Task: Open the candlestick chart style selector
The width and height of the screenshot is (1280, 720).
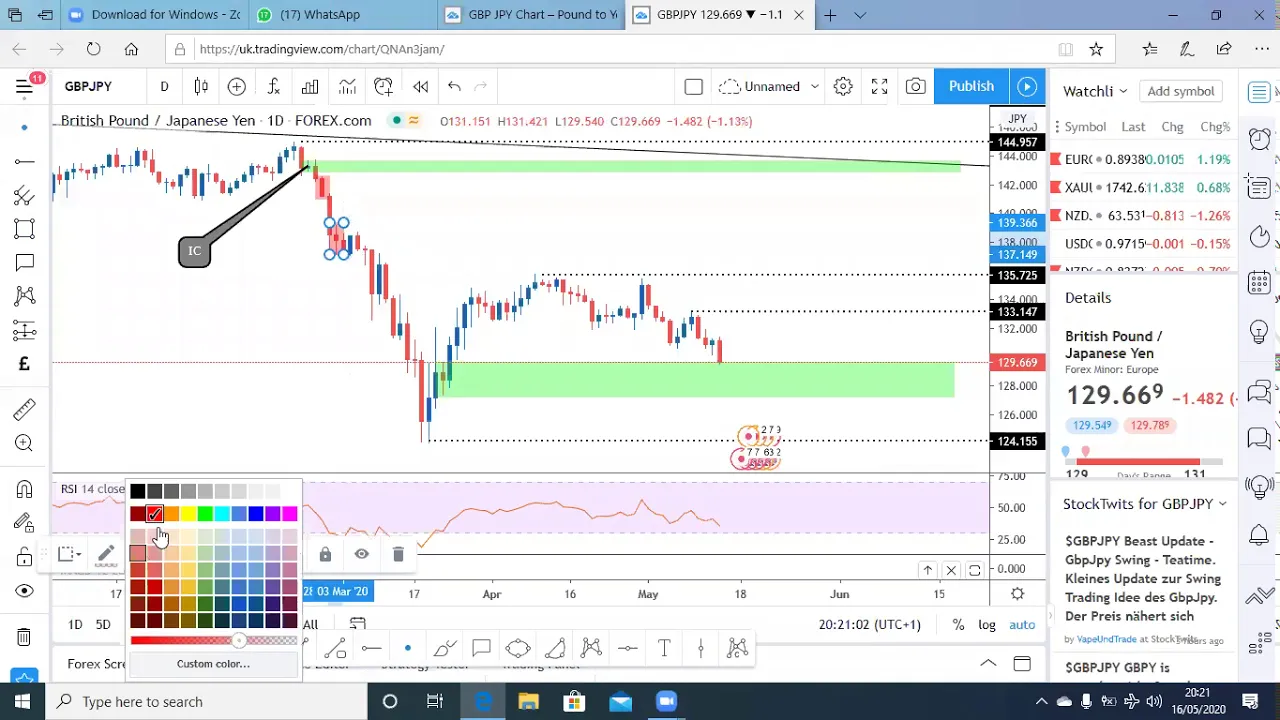Action: pos(201,87)
